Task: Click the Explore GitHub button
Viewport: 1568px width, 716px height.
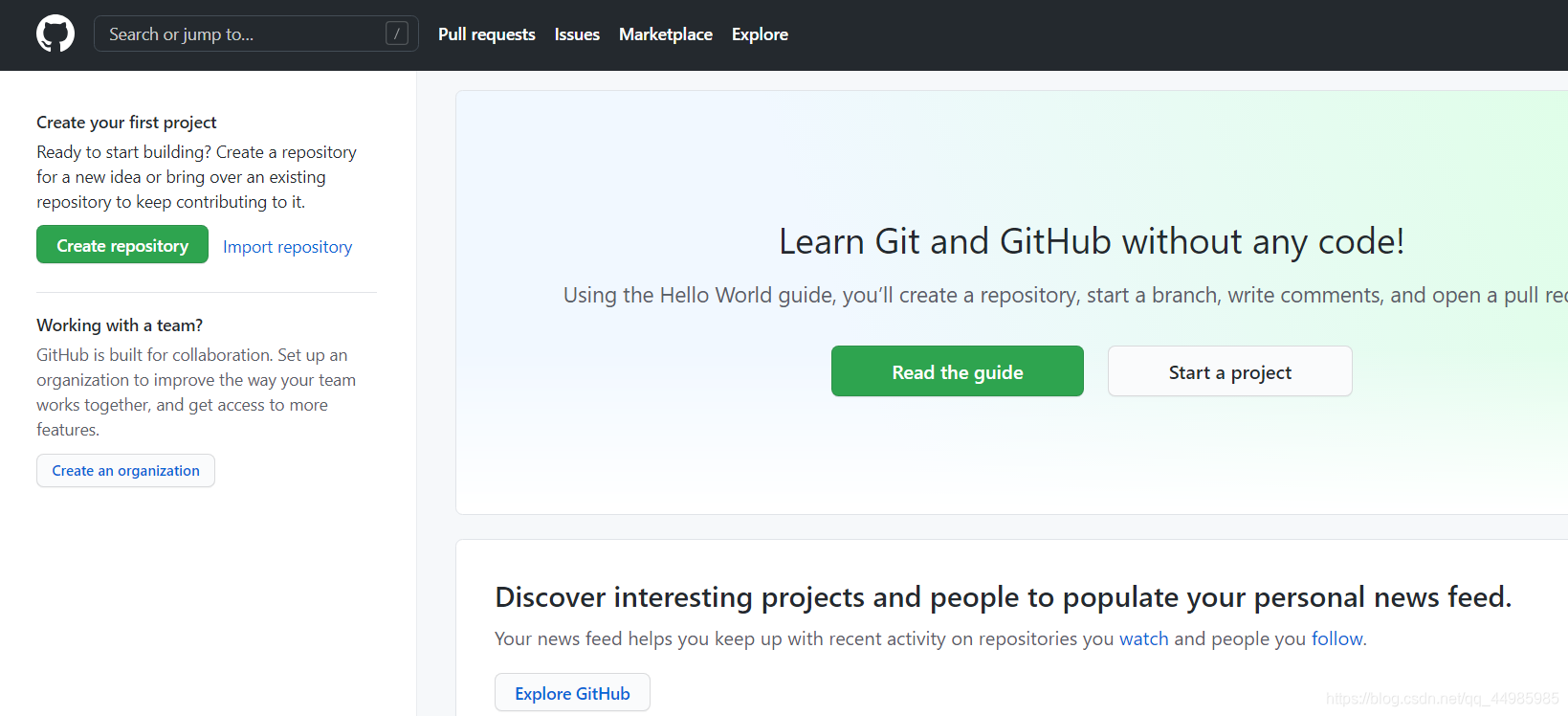Action: pos(572,693)
